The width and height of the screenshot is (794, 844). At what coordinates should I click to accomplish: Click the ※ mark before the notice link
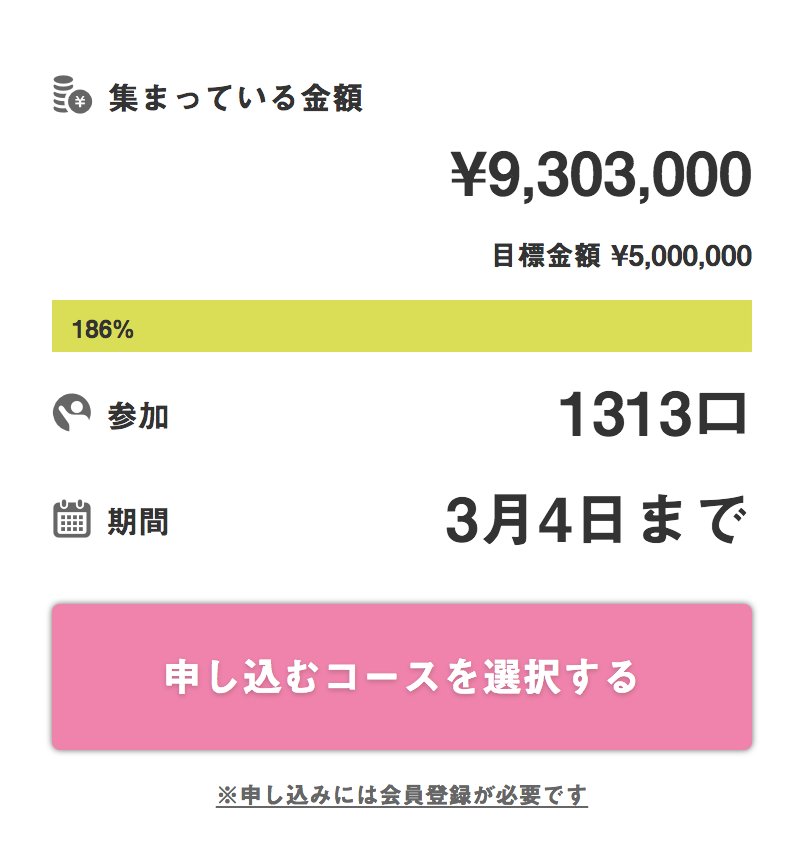pyautogui.click(x=224, y=796)
